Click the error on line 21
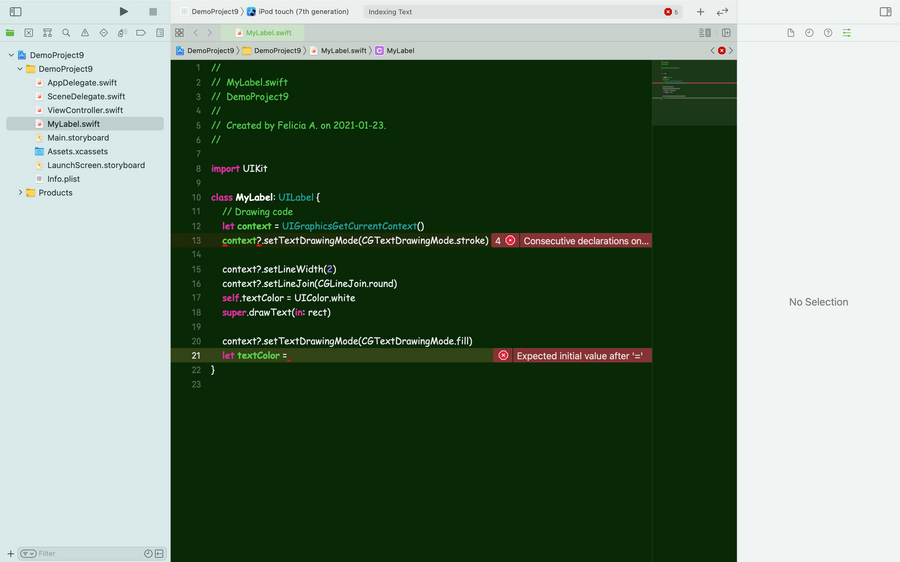Image resolution: width=900 pixels, height=562 pixels. [572, 356]
